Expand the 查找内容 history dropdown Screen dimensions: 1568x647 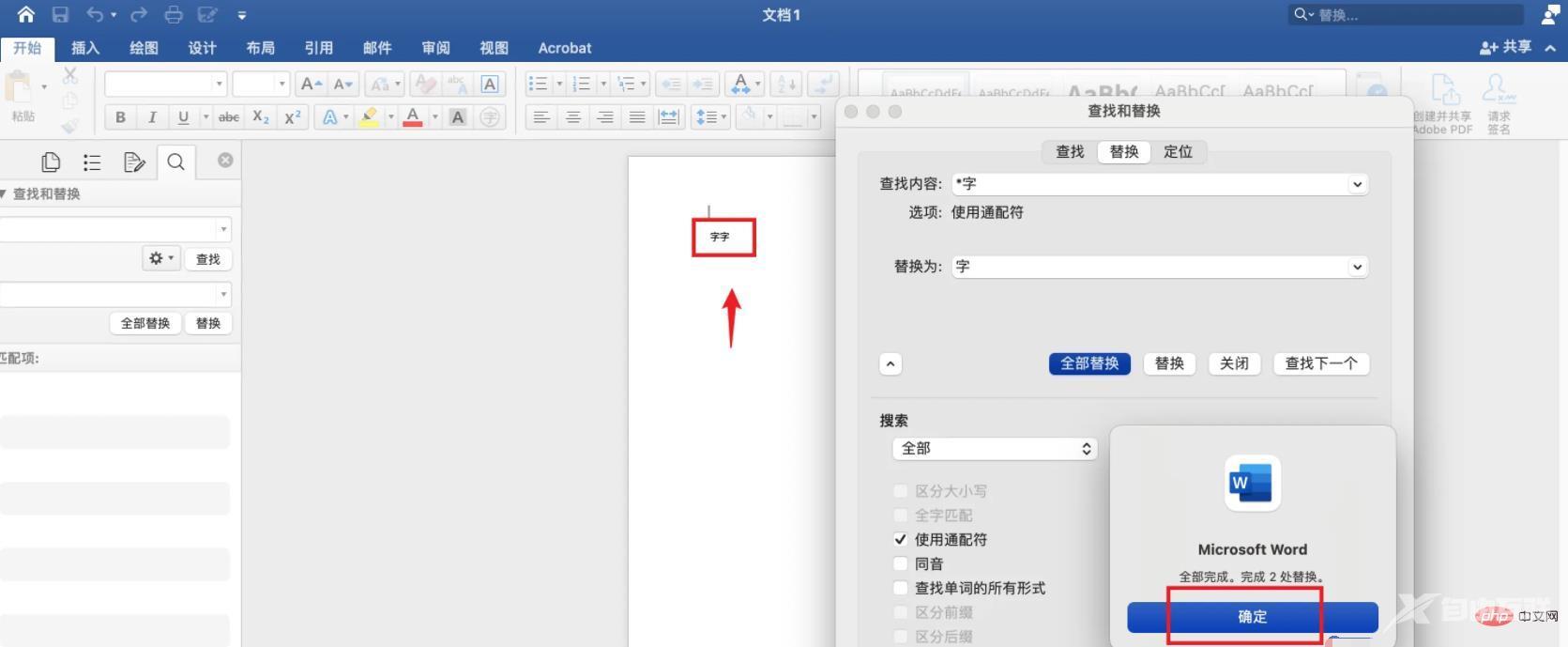[1357, 185]
